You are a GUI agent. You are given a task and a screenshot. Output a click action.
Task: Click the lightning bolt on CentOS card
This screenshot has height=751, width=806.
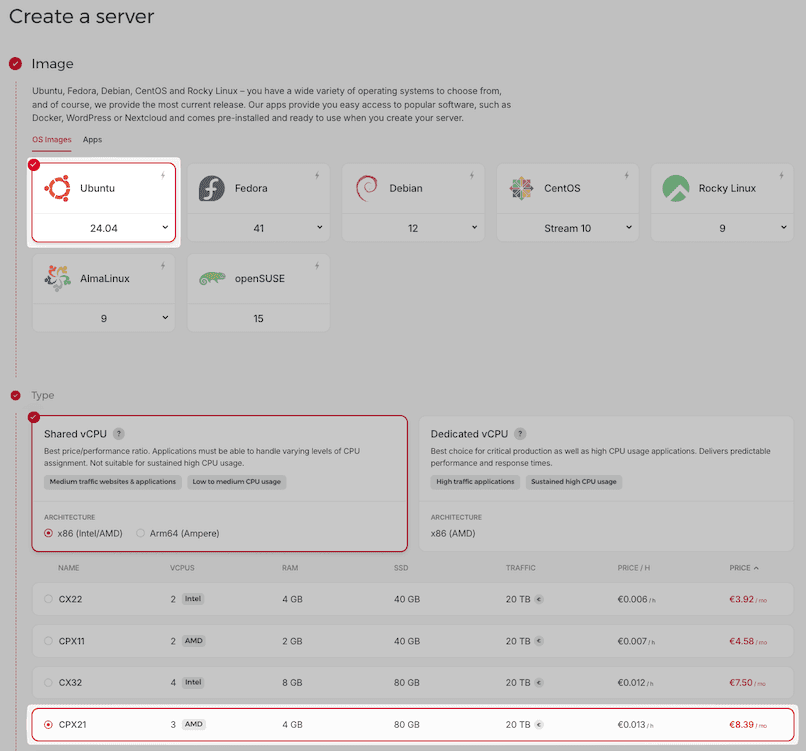coord(627,175)
